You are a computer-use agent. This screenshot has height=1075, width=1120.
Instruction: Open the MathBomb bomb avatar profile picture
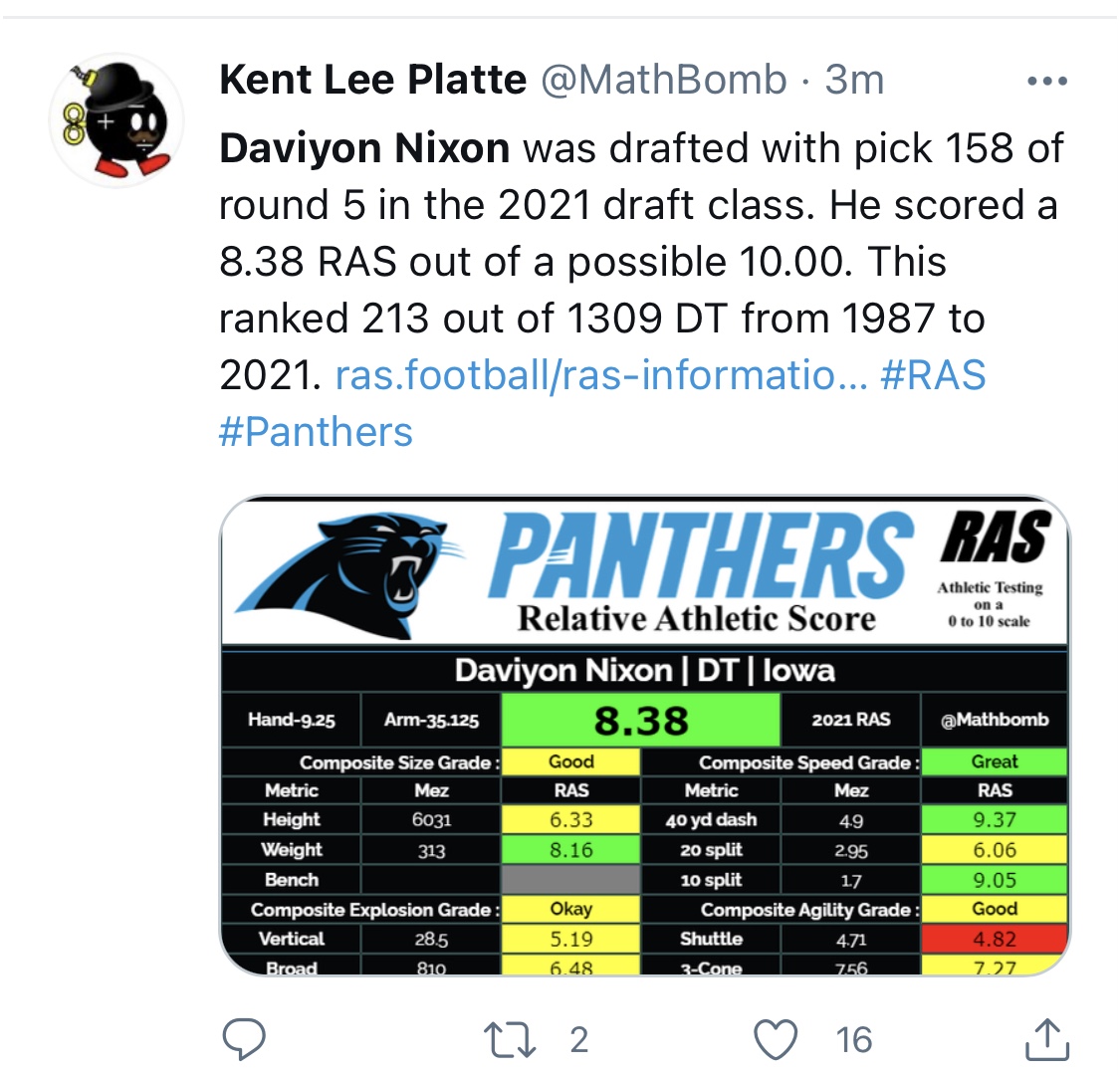tap(116, 119)
